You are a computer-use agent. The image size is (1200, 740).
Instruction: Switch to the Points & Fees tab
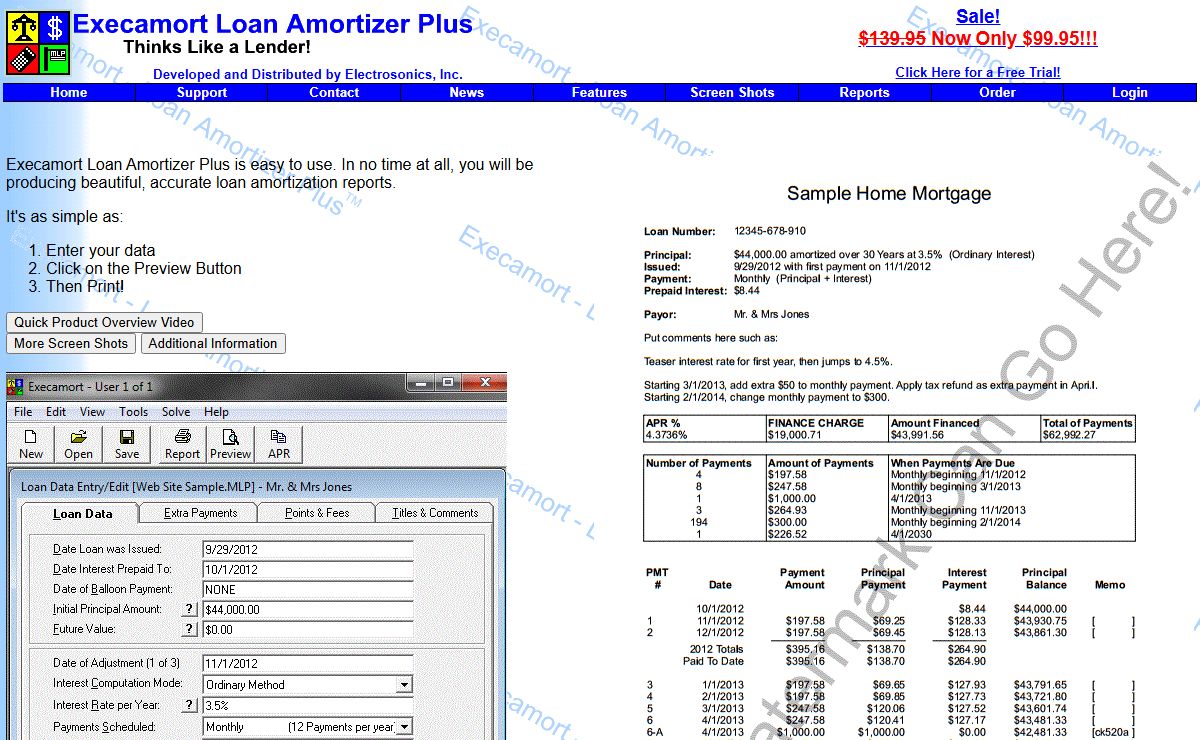point(317,513)
